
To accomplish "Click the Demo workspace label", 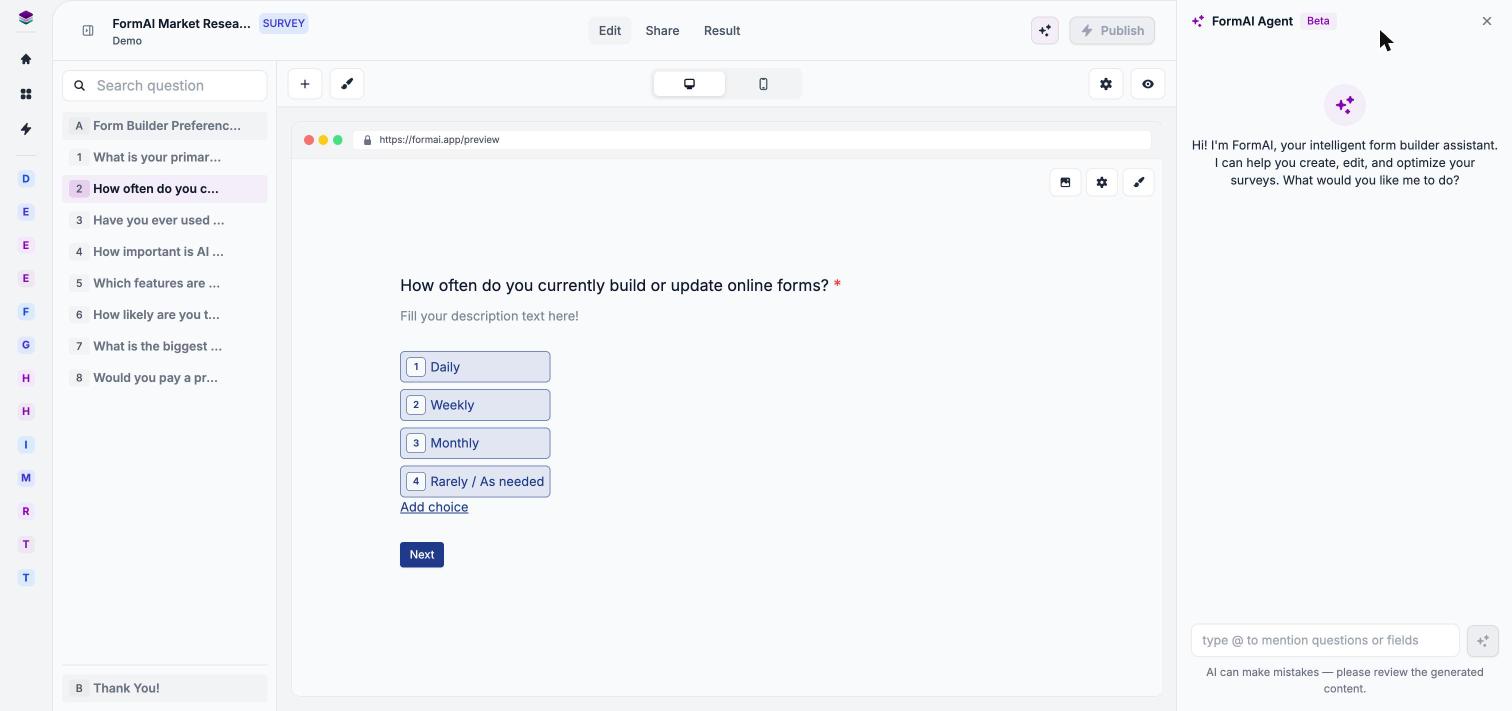I will click(127, 41).
